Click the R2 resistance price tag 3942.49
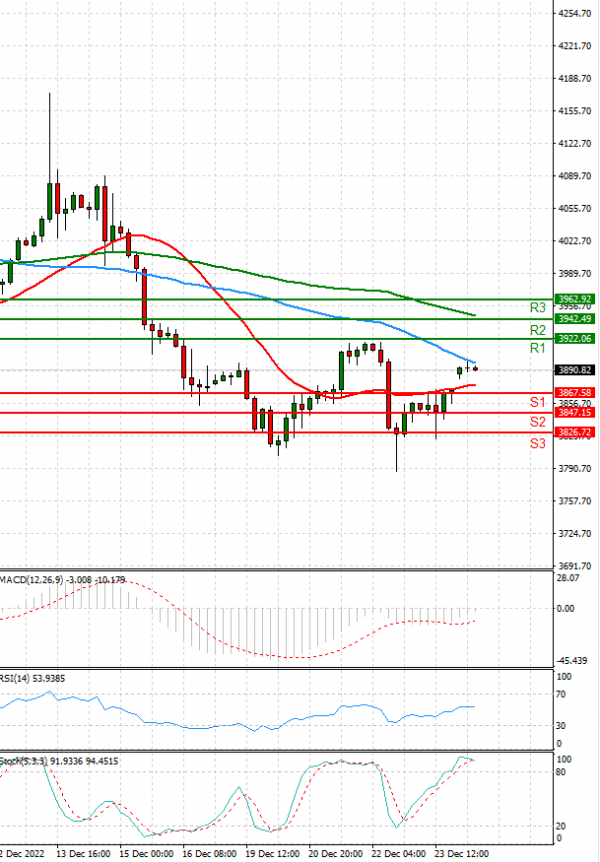 [574, 319]
